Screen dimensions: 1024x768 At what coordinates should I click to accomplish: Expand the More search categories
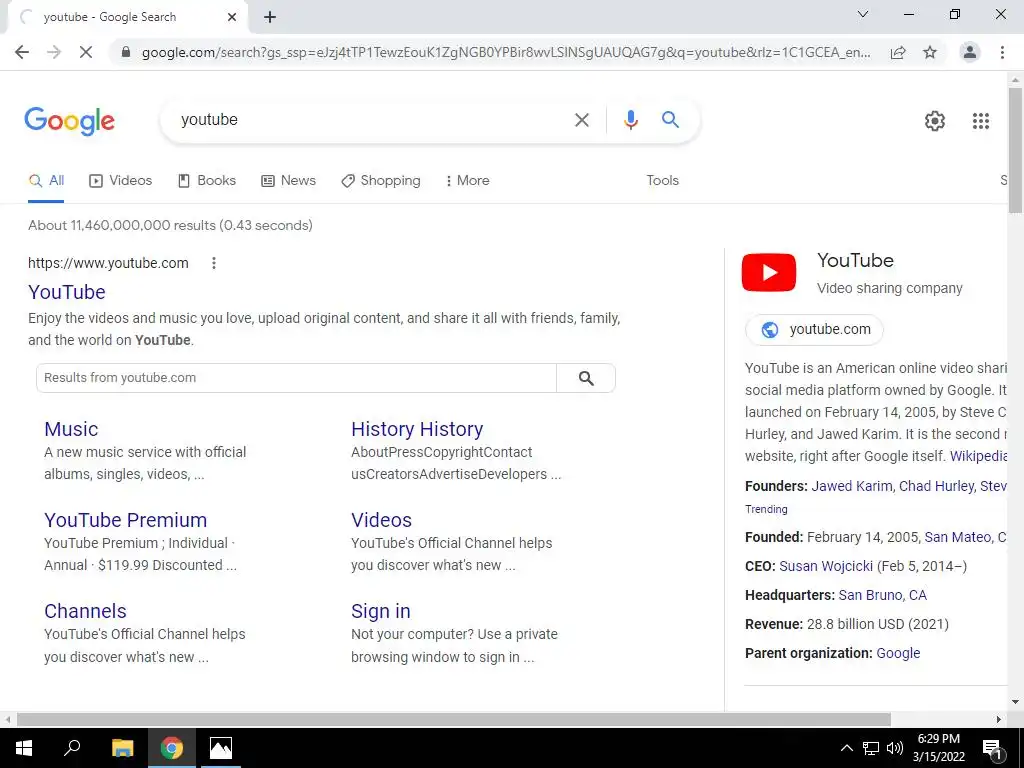(x=467, y=181)
